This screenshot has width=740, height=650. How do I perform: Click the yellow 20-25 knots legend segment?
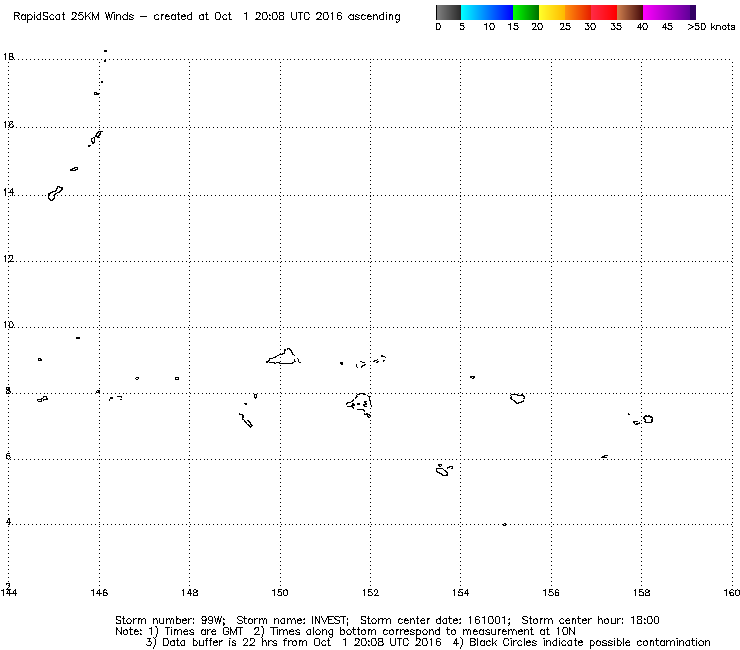click(x=552, y=12)
